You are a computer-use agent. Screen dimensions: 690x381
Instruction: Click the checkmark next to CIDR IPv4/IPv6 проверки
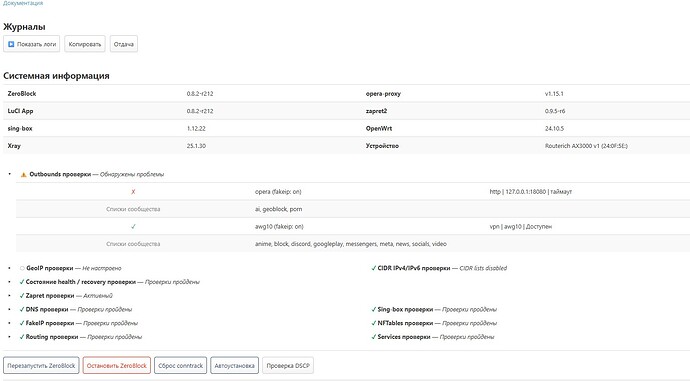374,268
